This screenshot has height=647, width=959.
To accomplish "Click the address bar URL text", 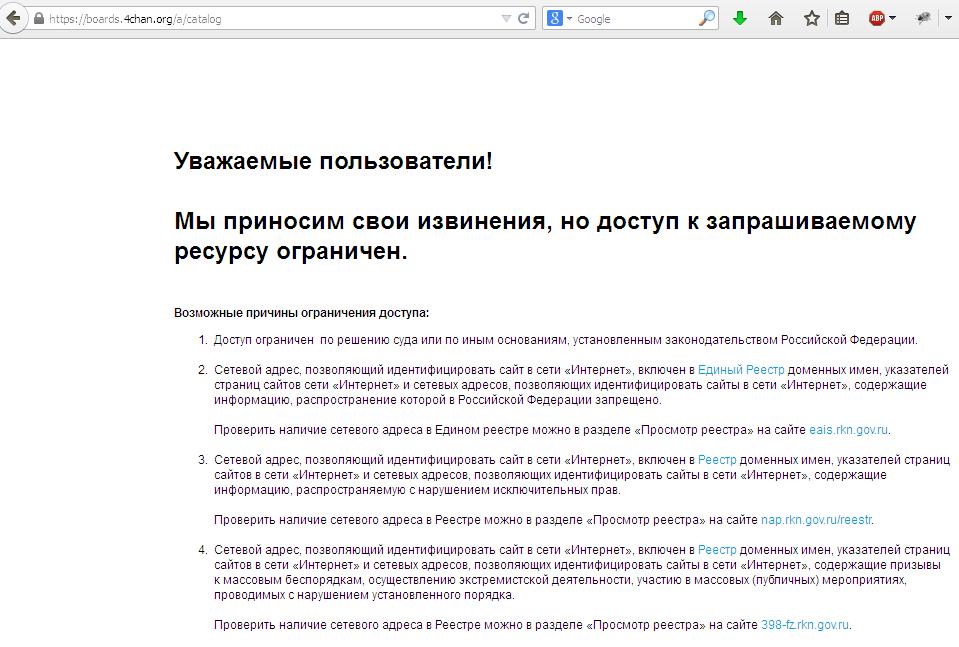I will 135,19.
